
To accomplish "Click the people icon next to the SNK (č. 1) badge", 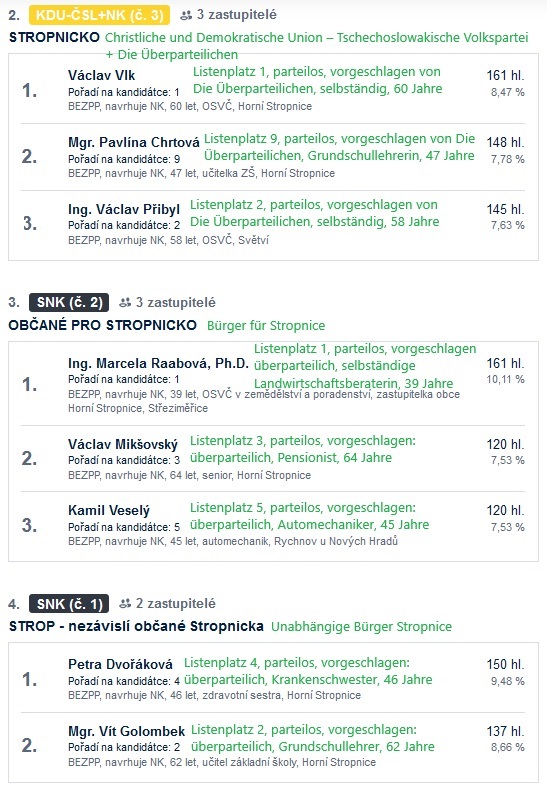I will pos(125,604).
